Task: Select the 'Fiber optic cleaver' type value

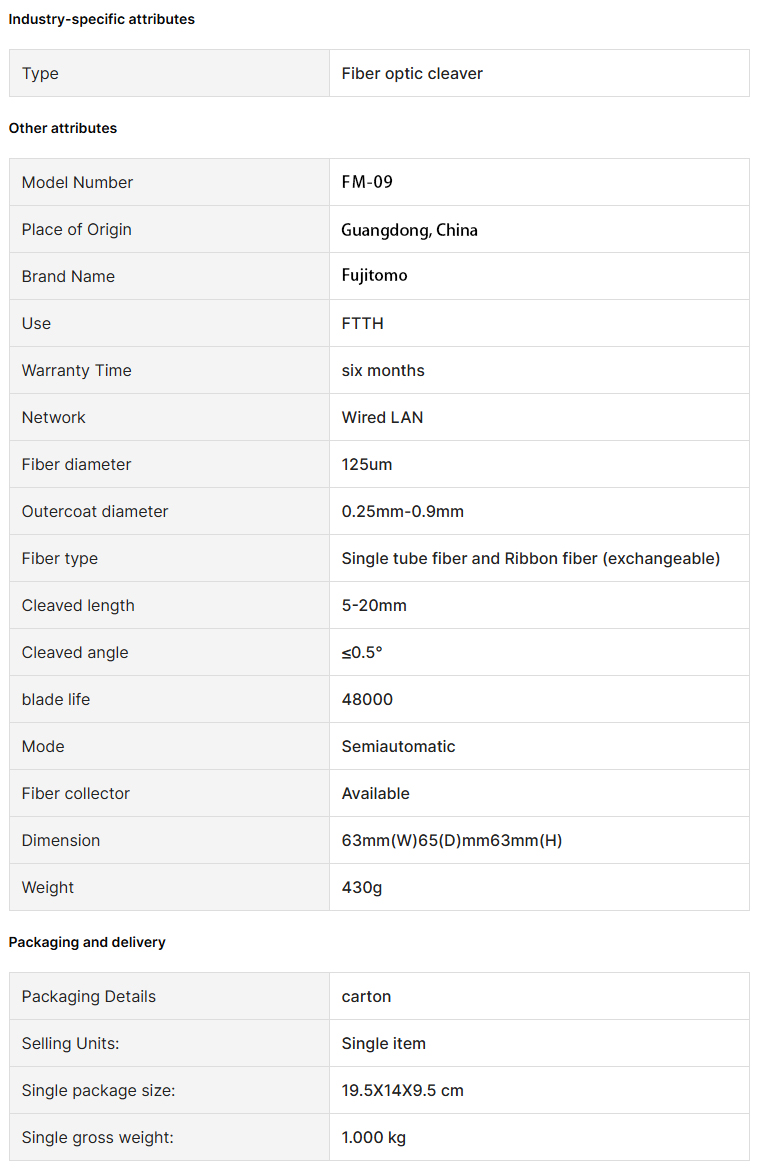Action: 412,74
